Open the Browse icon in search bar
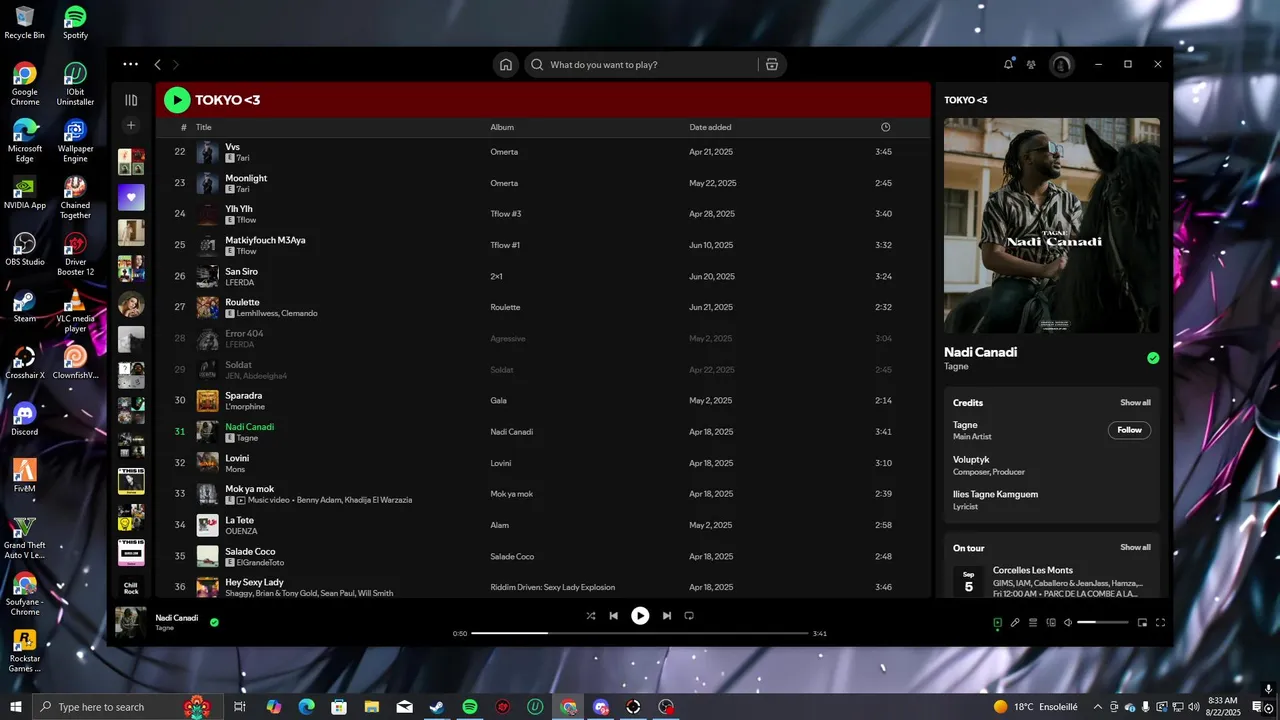 pos(772,65)
